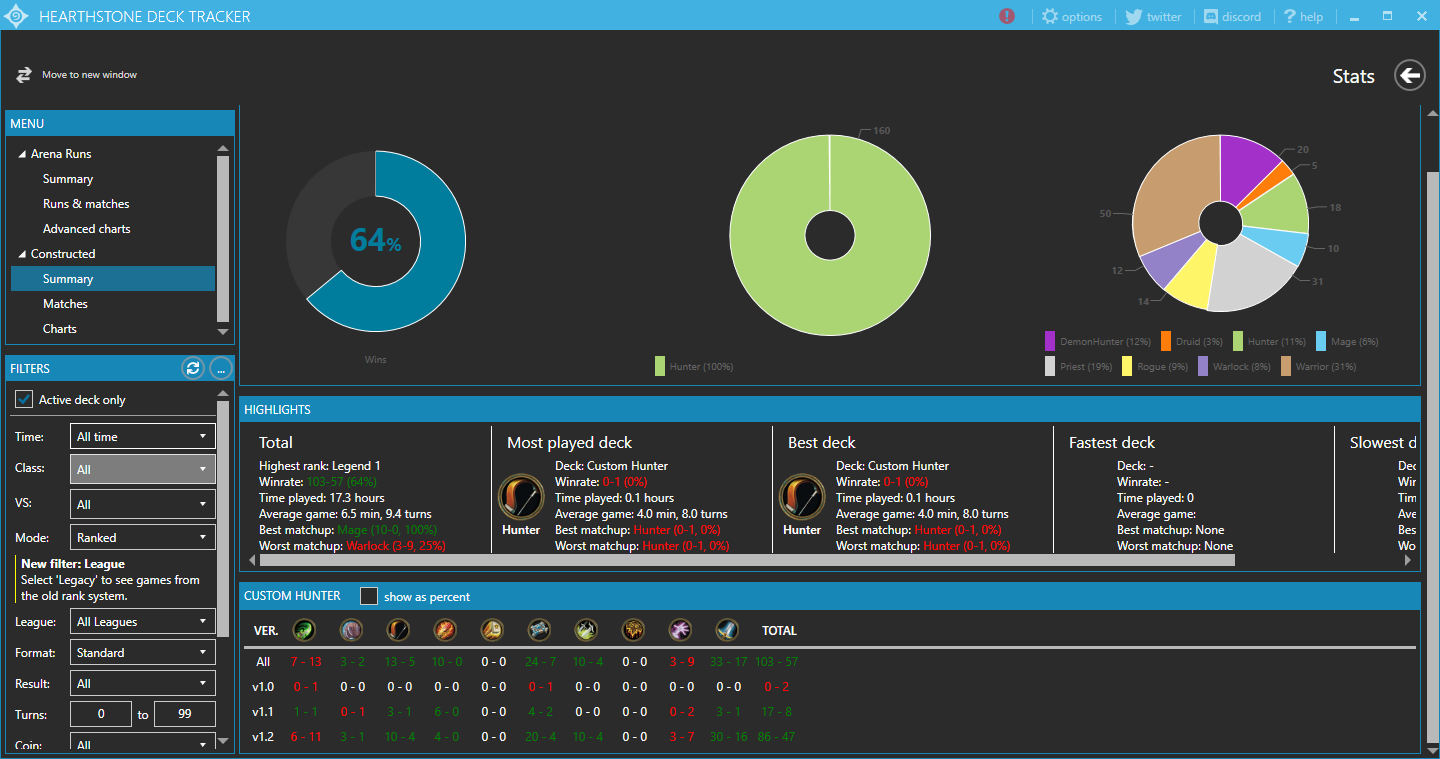Open Matches under Constructed
Screen dimensions: 1440x759
[x=65, y=304]
